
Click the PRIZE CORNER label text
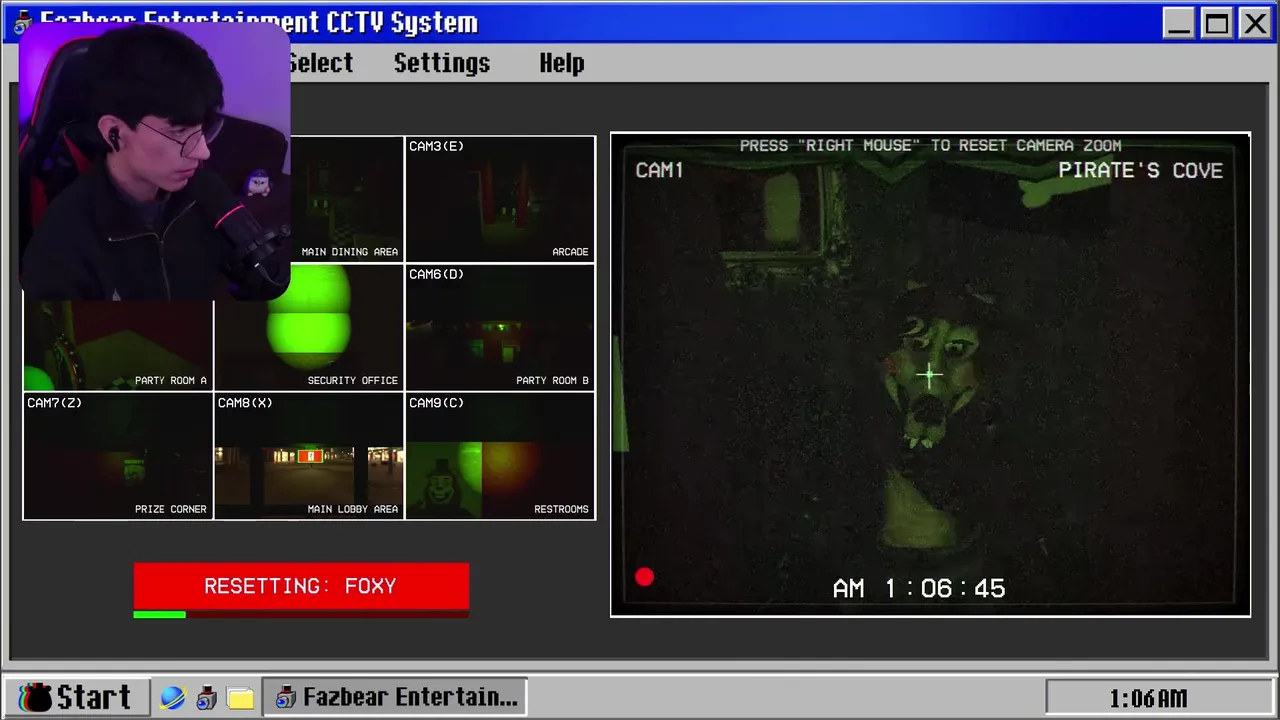point(171,509)
